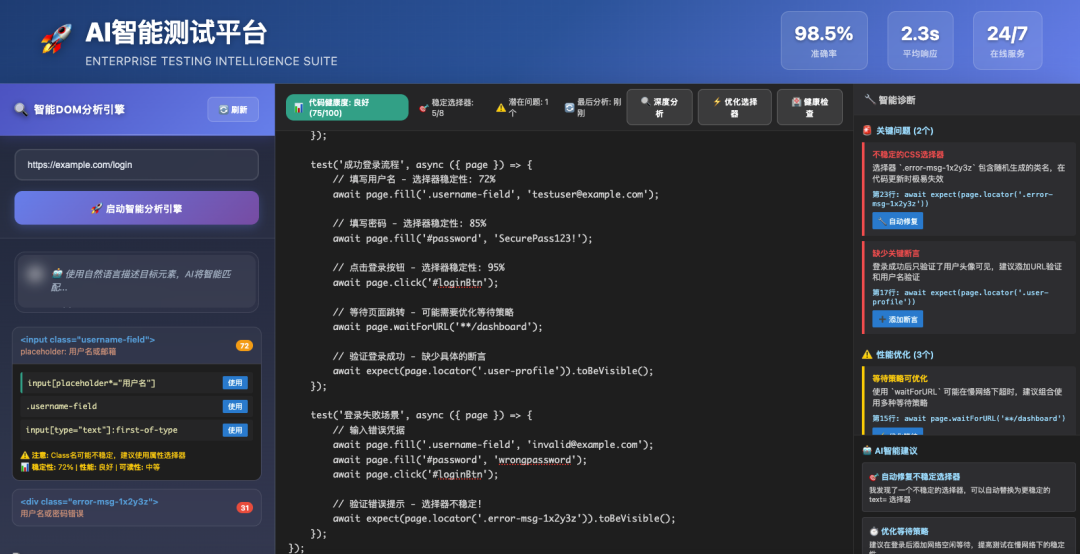Click the target icon beside 稳定选择器
Image resolution: width=1080 pixels, height=554 pixels.
424,107
